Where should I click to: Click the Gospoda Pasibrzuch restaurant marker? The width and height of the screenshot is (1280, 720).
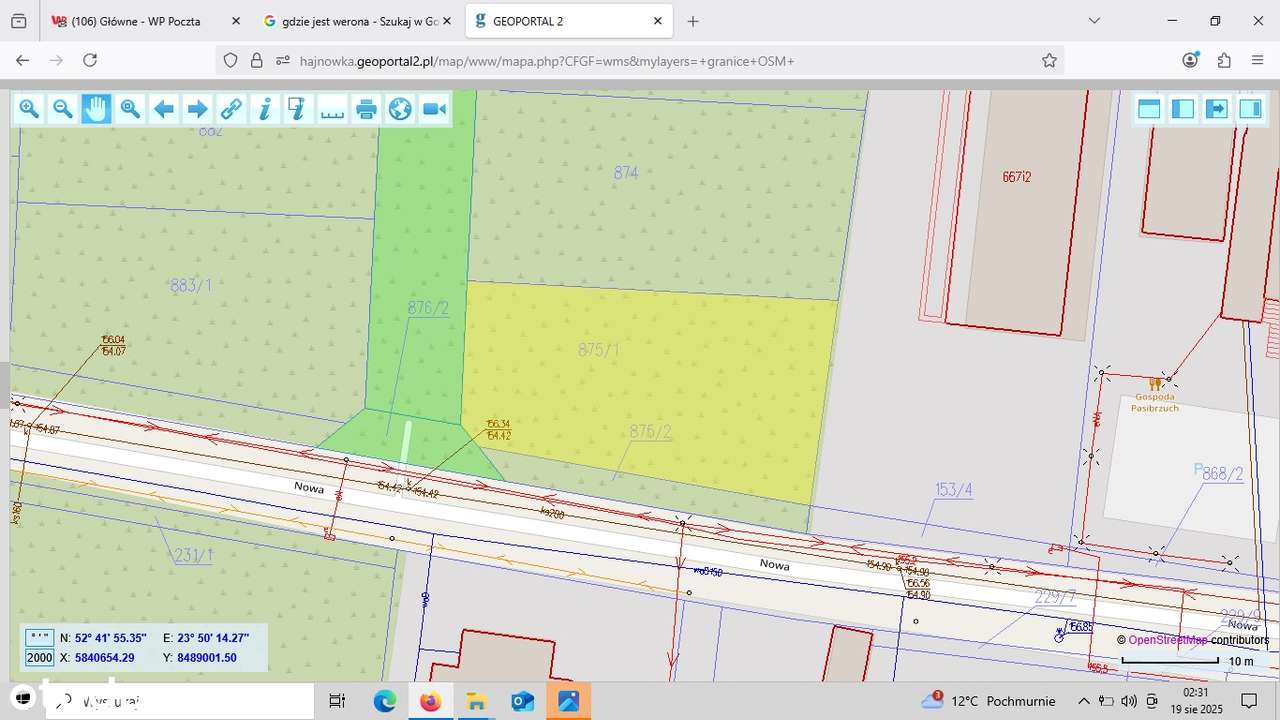(x=1156, y=383)
